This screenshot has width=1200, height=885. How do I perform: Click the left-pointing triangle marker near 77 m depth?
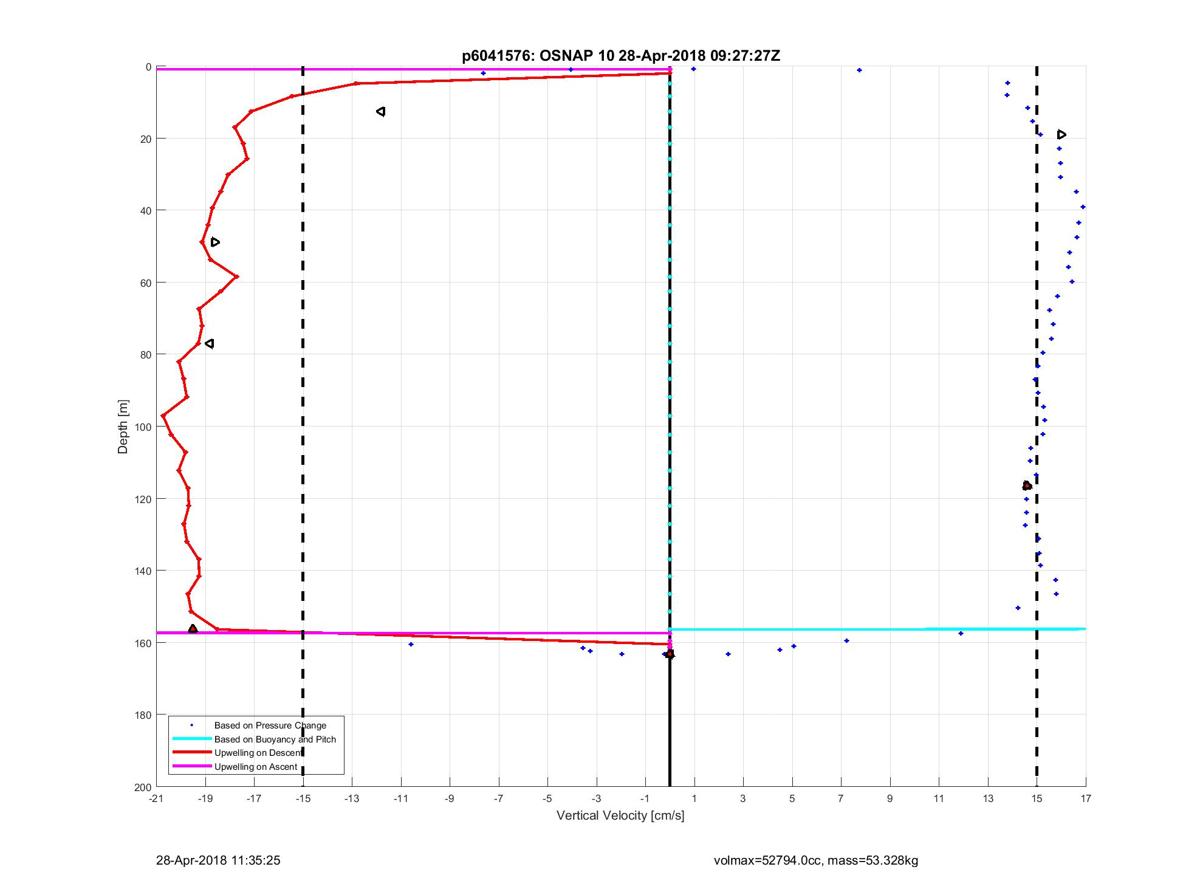pos(209,344)
